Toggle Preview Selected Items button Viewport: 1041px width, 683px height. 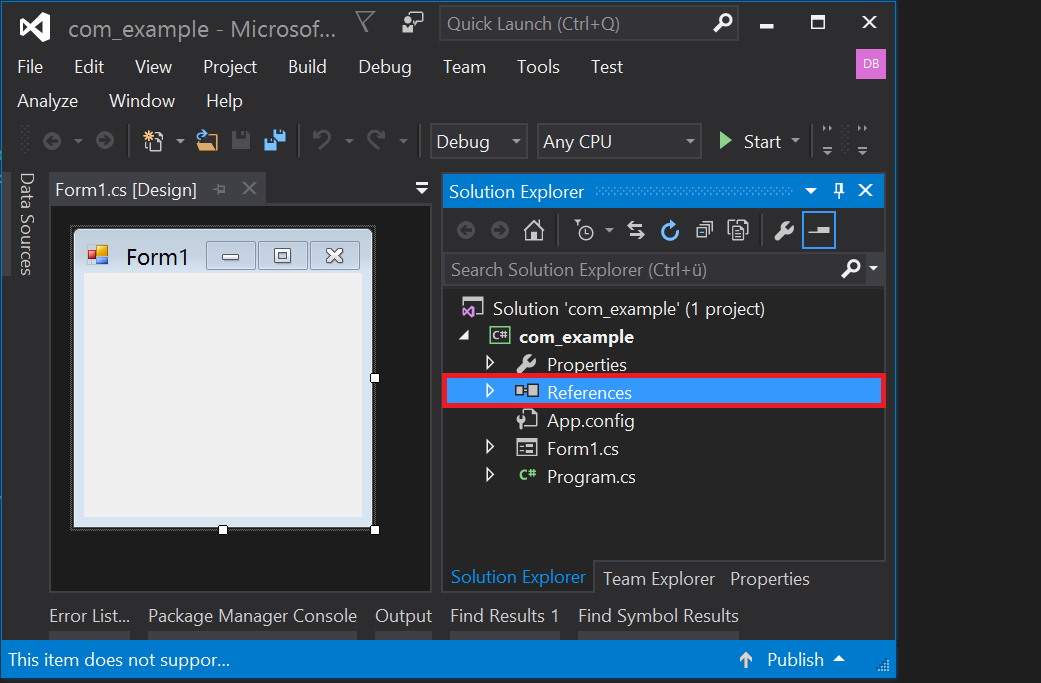pyautogui.click(x=819, y=231)
